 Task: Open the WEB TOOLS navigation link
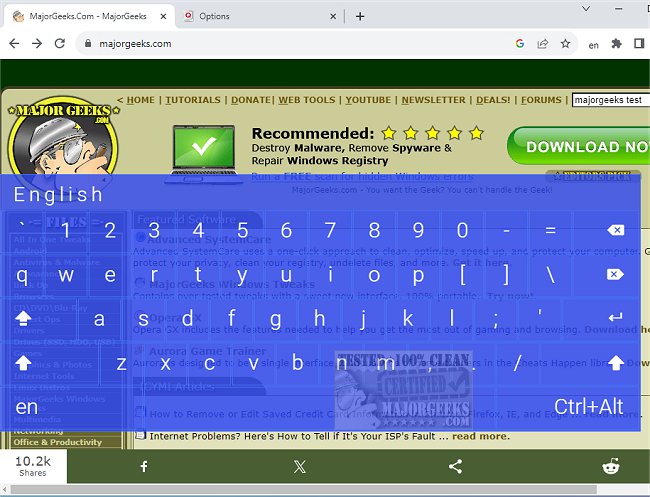tap(307, 100)
